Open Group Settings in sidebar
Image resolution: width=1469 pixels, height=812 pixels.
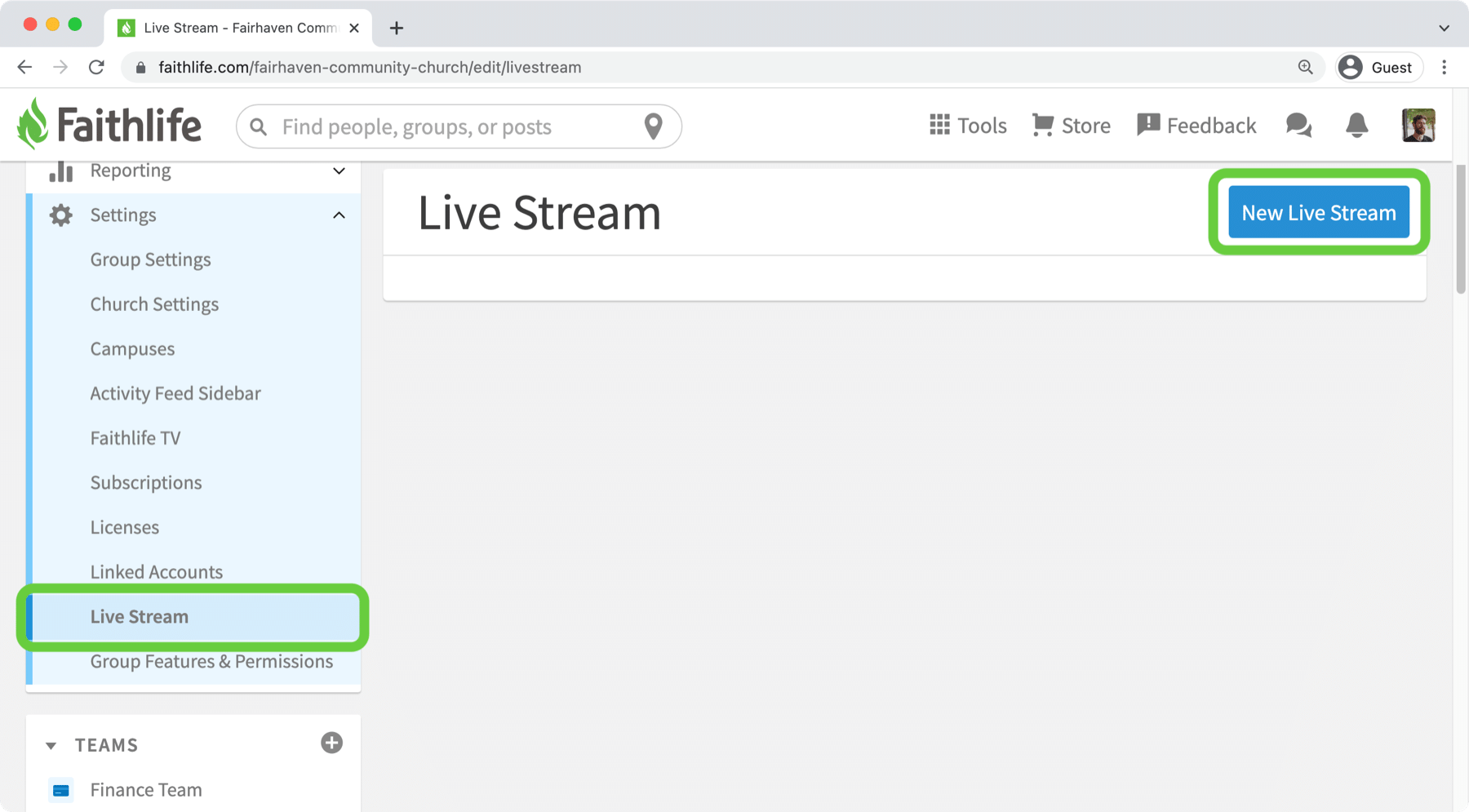(150, 260)
